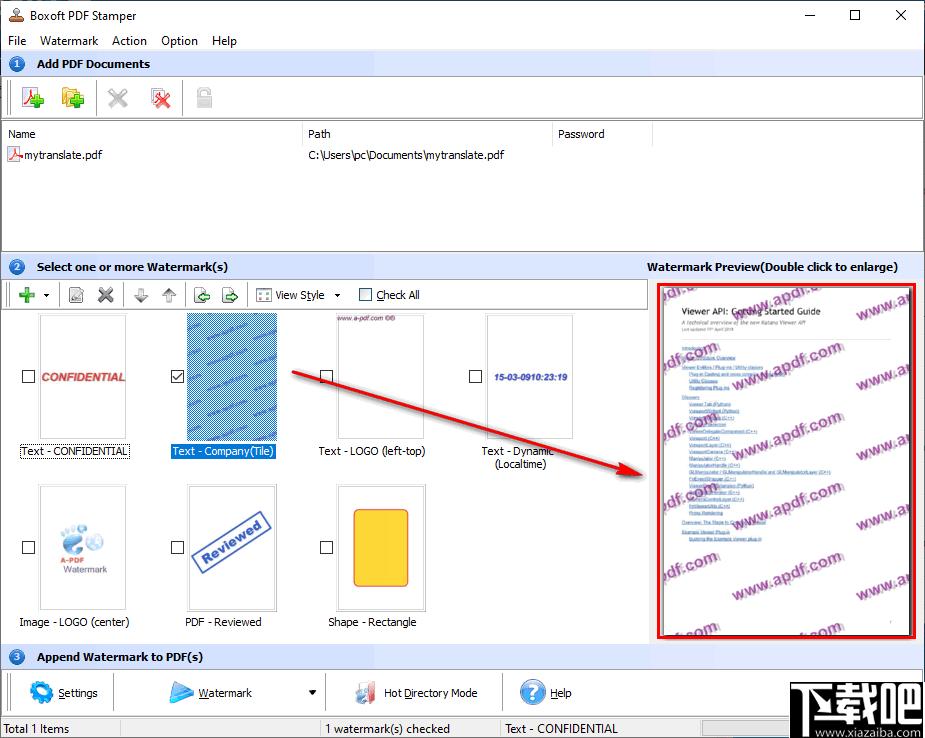Move the watermark up with the up arrow
The width and height of the screenshot is (925, 738).
click(x=169, y=295)
